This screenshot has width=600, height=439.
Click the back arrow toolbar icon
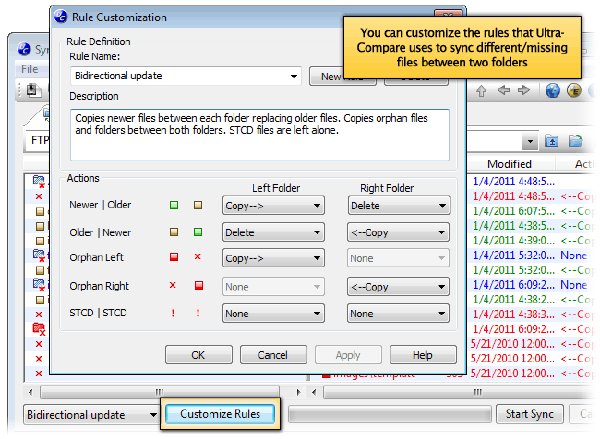click(504, 90)
